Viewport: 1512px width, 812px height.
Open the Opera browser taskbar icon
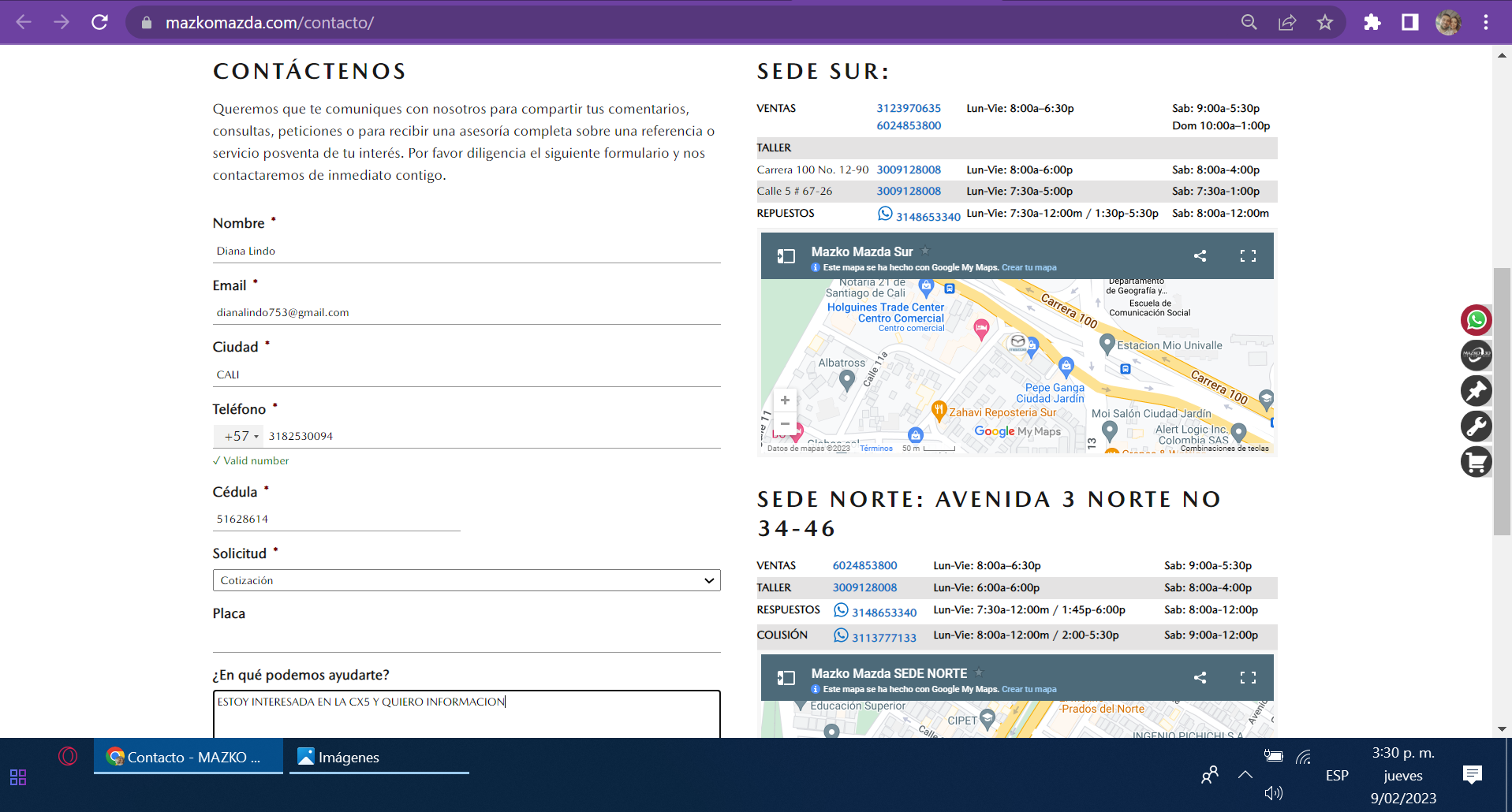click(68, 757)
